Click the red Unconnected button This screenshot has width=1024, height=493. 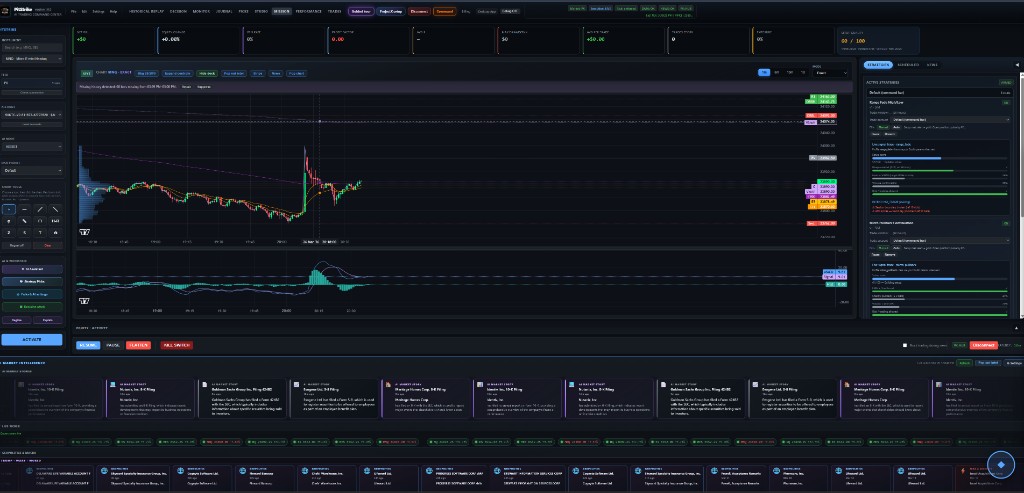tap(983, 345)
